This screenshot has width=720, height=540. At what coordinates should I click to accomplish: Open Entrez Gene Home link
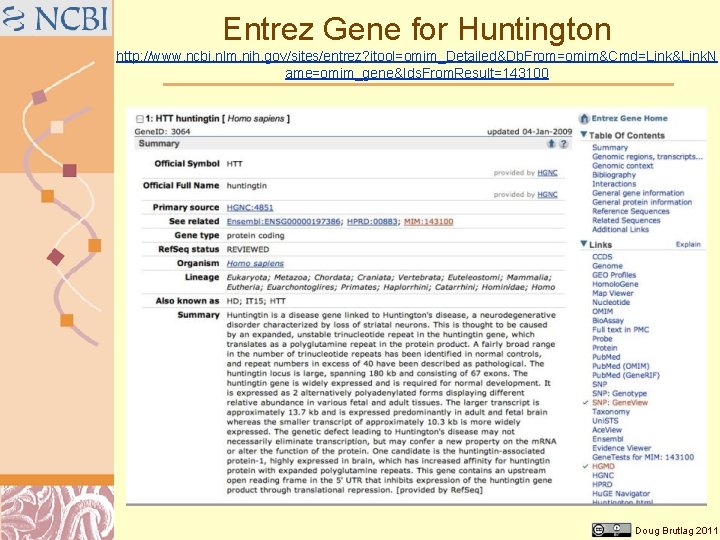tap(629, 118)
